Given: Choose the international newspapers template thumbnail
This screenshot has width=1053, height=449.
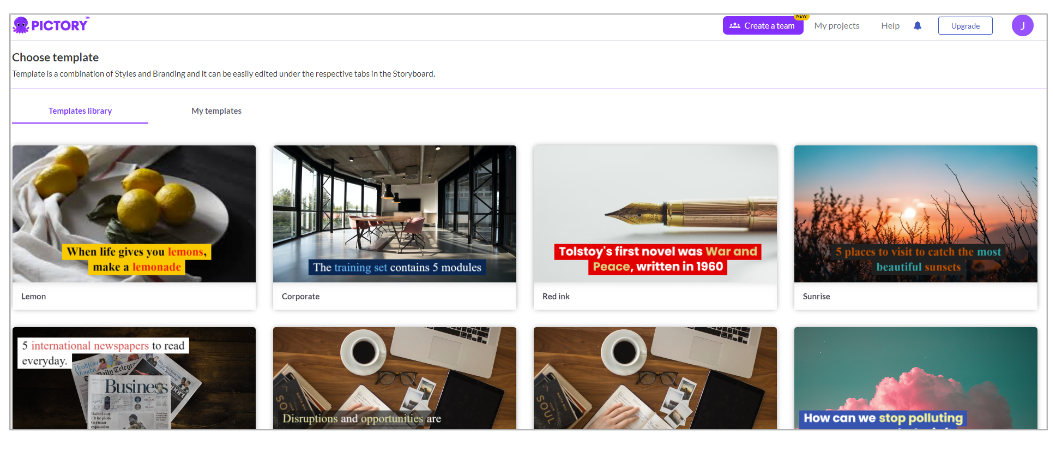Looking at the screenshot, I should tap(134, 378).
